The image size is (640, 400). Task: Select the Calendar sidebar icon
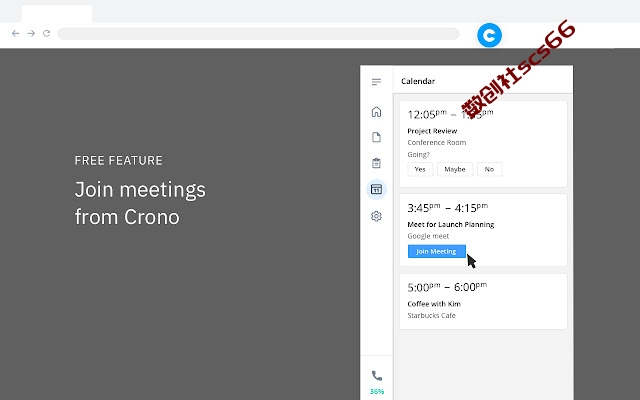coord(376,189)
